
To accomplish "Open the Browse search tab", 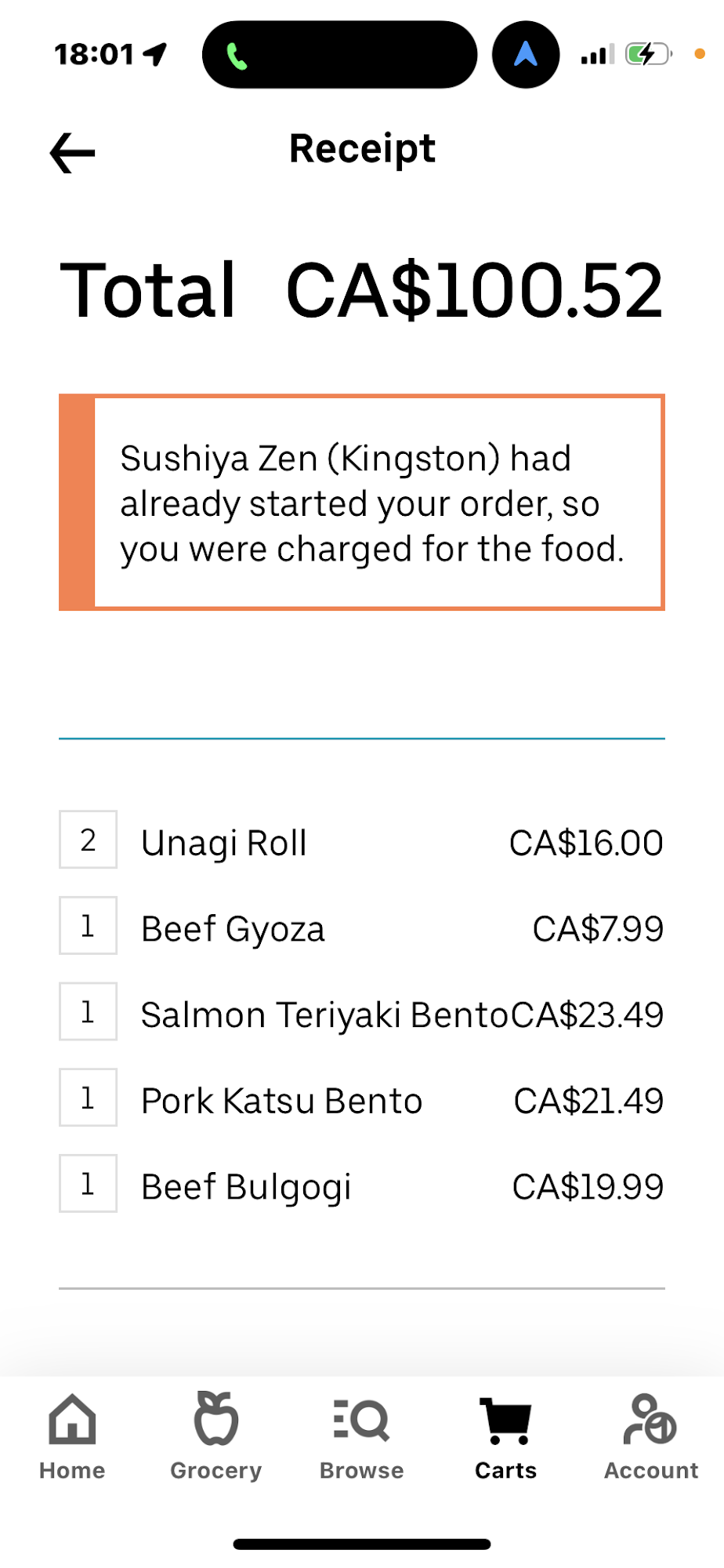I will click(x=361, y=1436).
